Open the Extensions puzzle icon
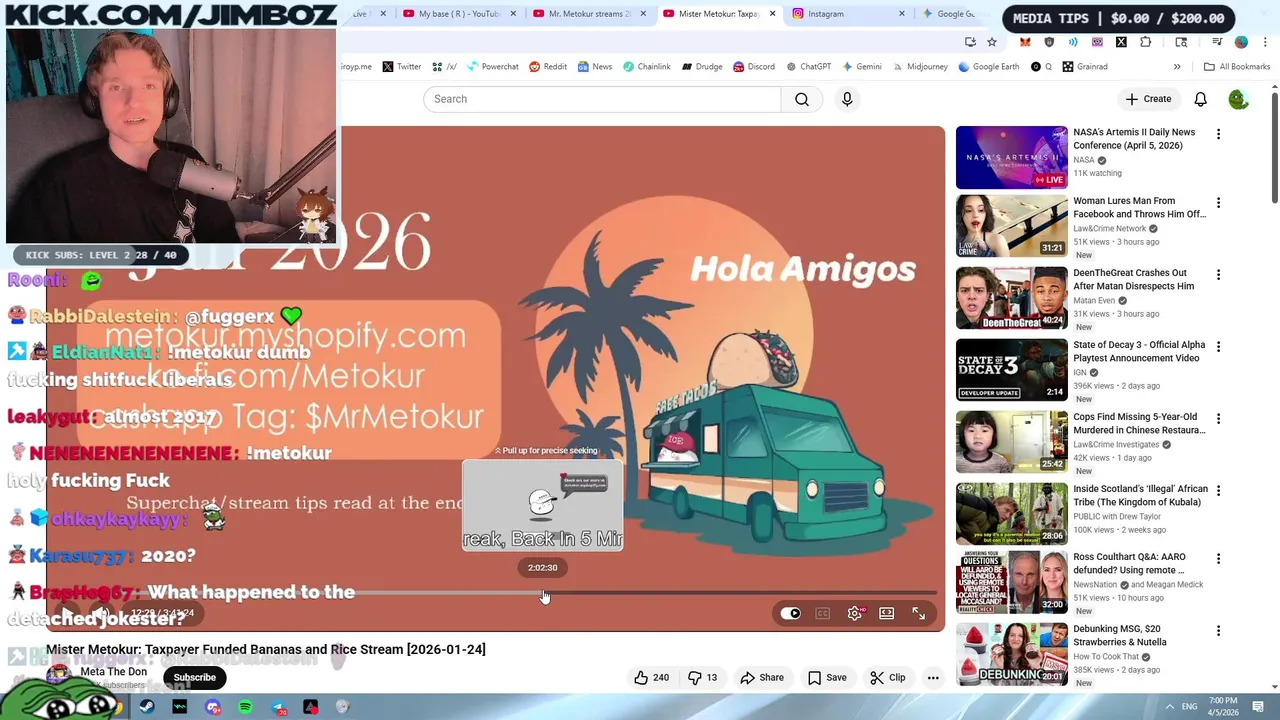The image size is (1280, 720). (1145, 42)
